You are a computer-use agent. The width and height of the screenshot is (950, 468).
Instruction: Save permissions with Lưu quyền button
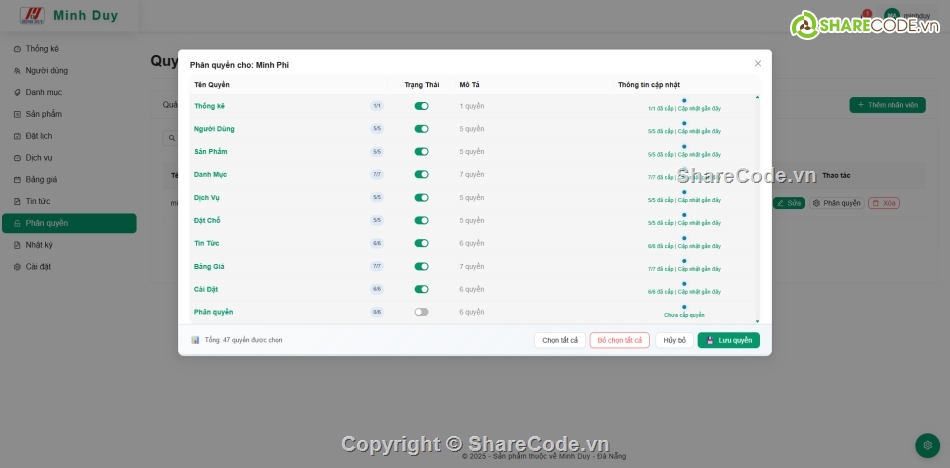pos(728,340)
